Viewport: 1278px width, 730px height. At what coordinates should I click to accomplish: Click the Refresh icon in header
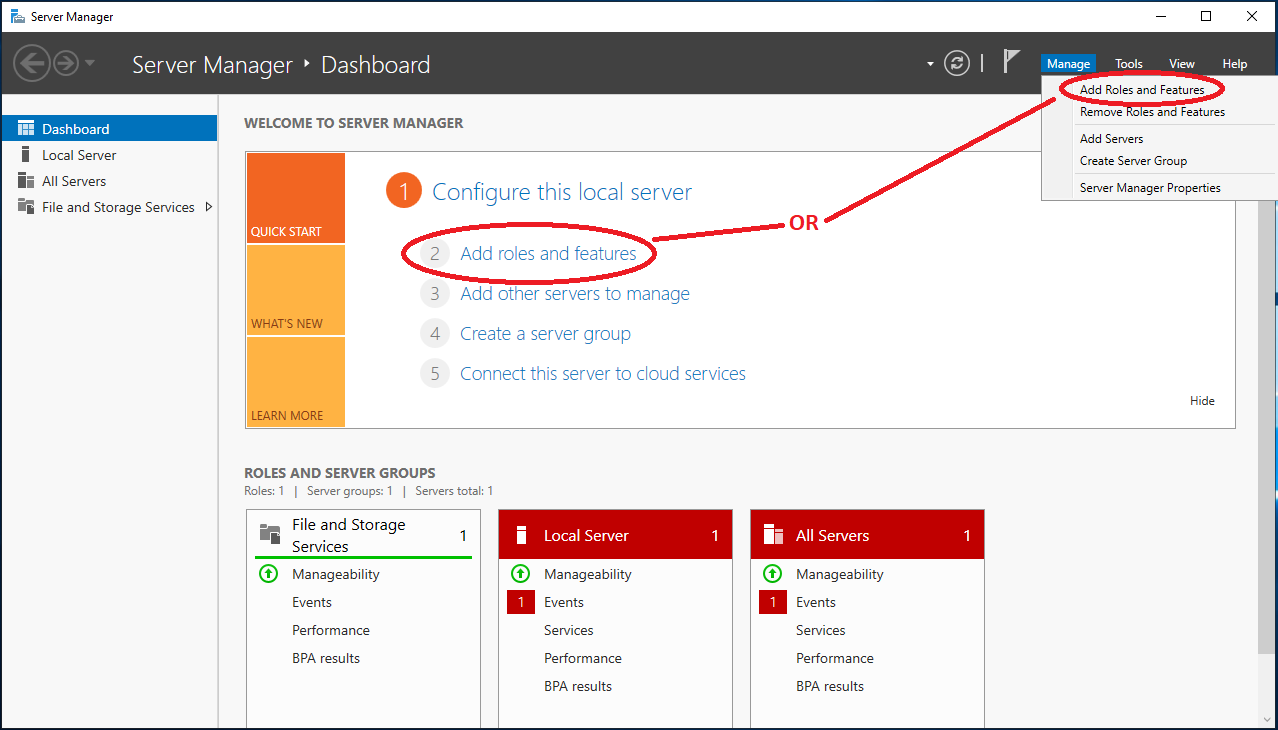coord(957,64)
